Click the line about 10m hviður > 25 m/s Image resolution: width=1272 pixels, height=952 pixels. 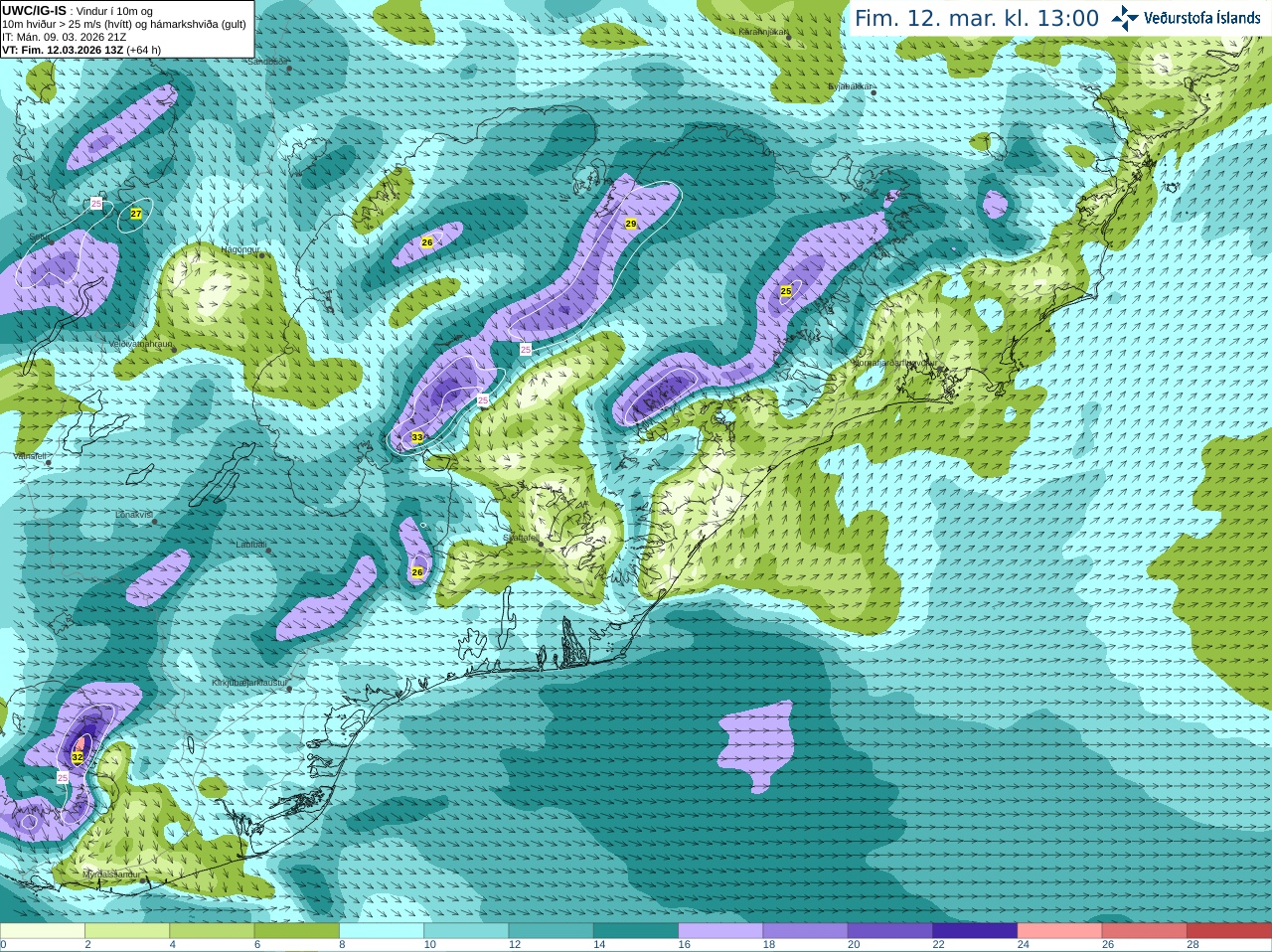[x=124, y=24]
